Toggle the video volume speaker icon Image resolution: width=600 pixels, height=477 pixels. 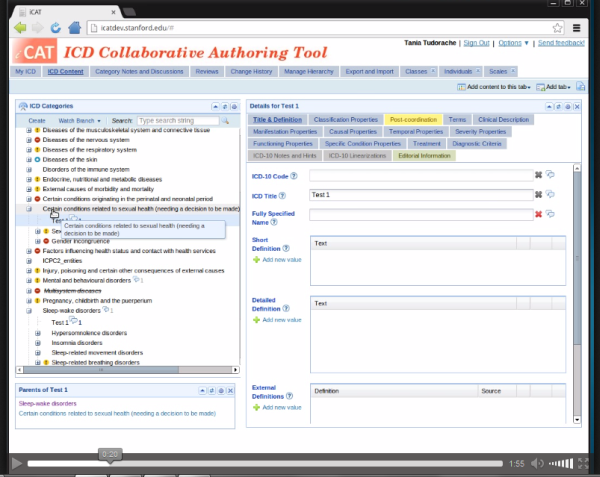pos(537,463)
